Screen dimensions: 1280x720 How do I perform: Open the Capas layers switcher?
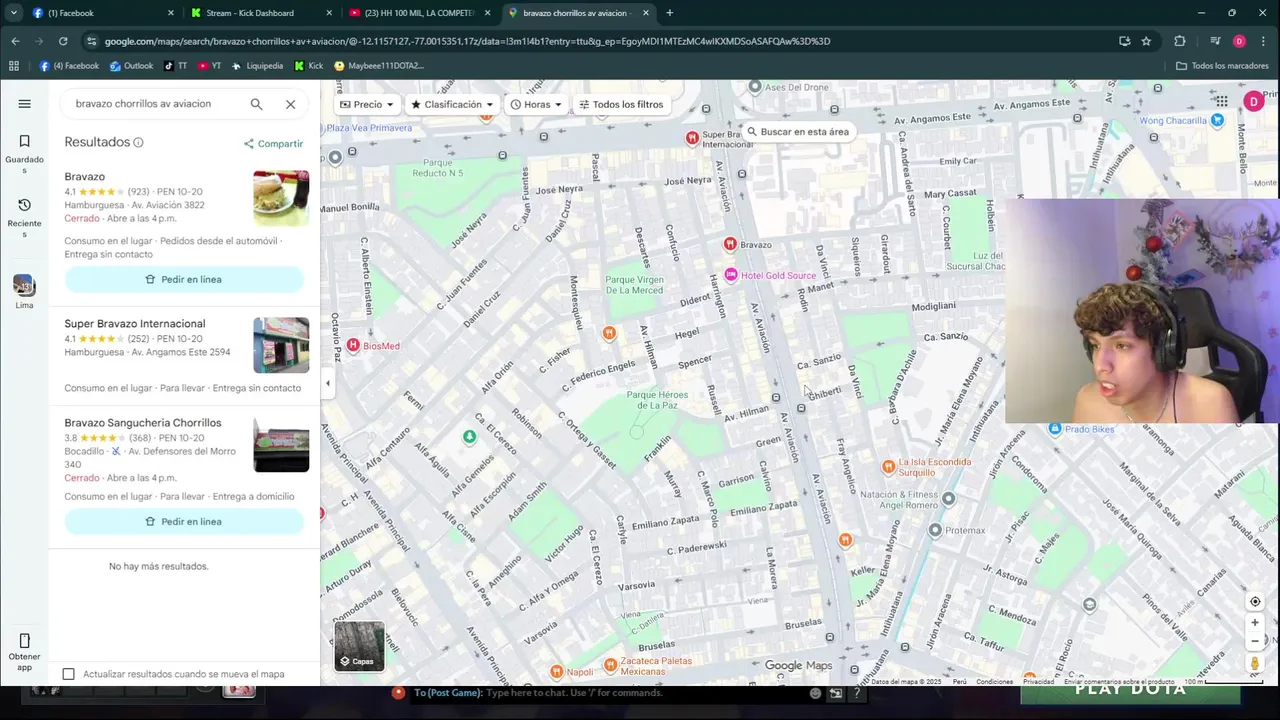[x=359, y=646]
